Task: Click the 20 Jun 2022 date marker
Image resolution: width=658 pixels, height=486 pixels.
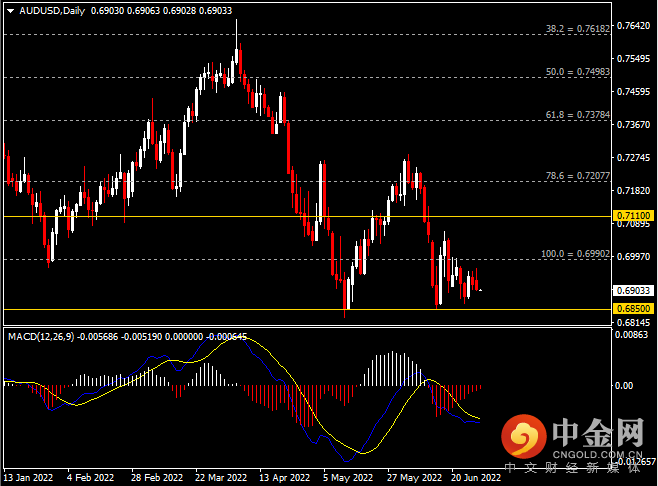Action: pos(475,478)
